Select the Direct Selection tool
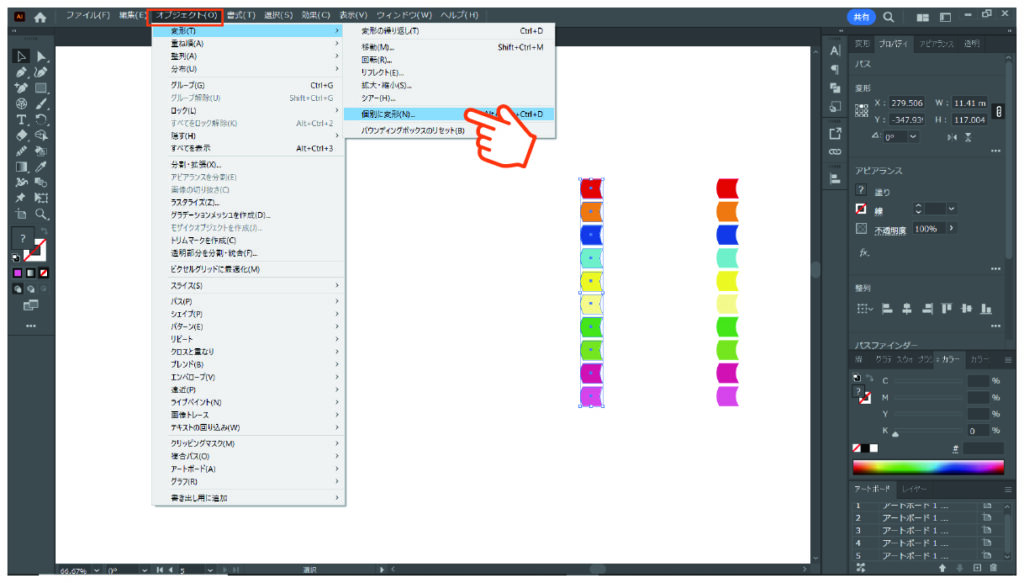 coord(41,57)
